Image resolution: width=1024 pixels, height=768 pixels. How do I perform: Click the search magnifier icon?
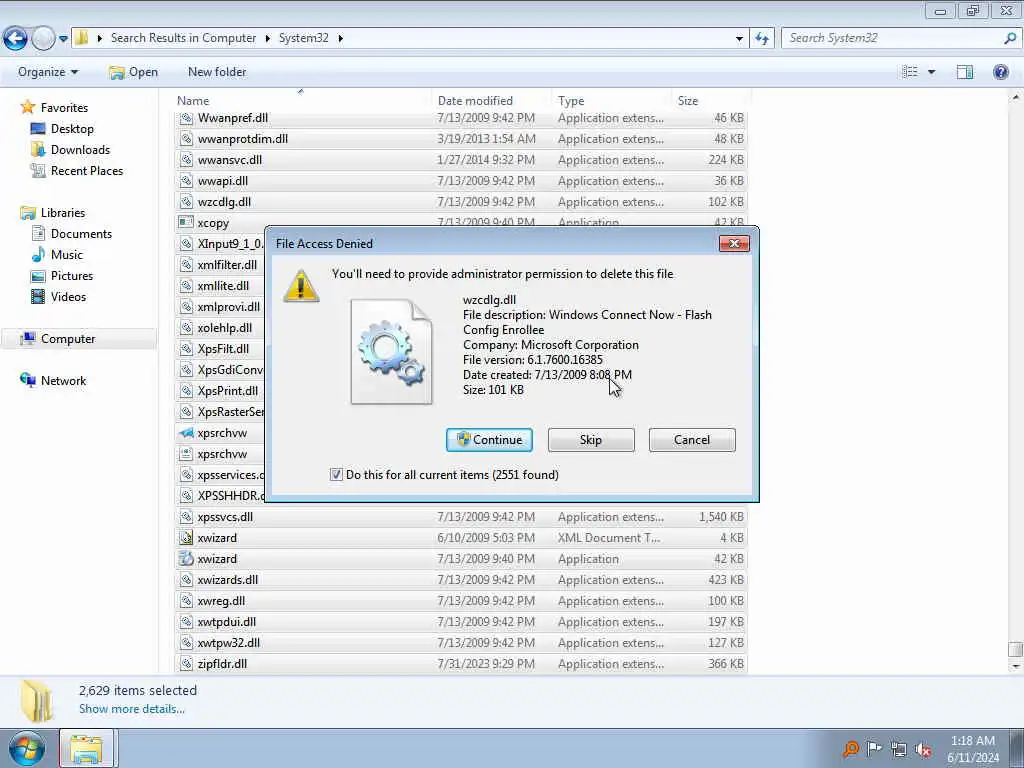pos(1010,38)
